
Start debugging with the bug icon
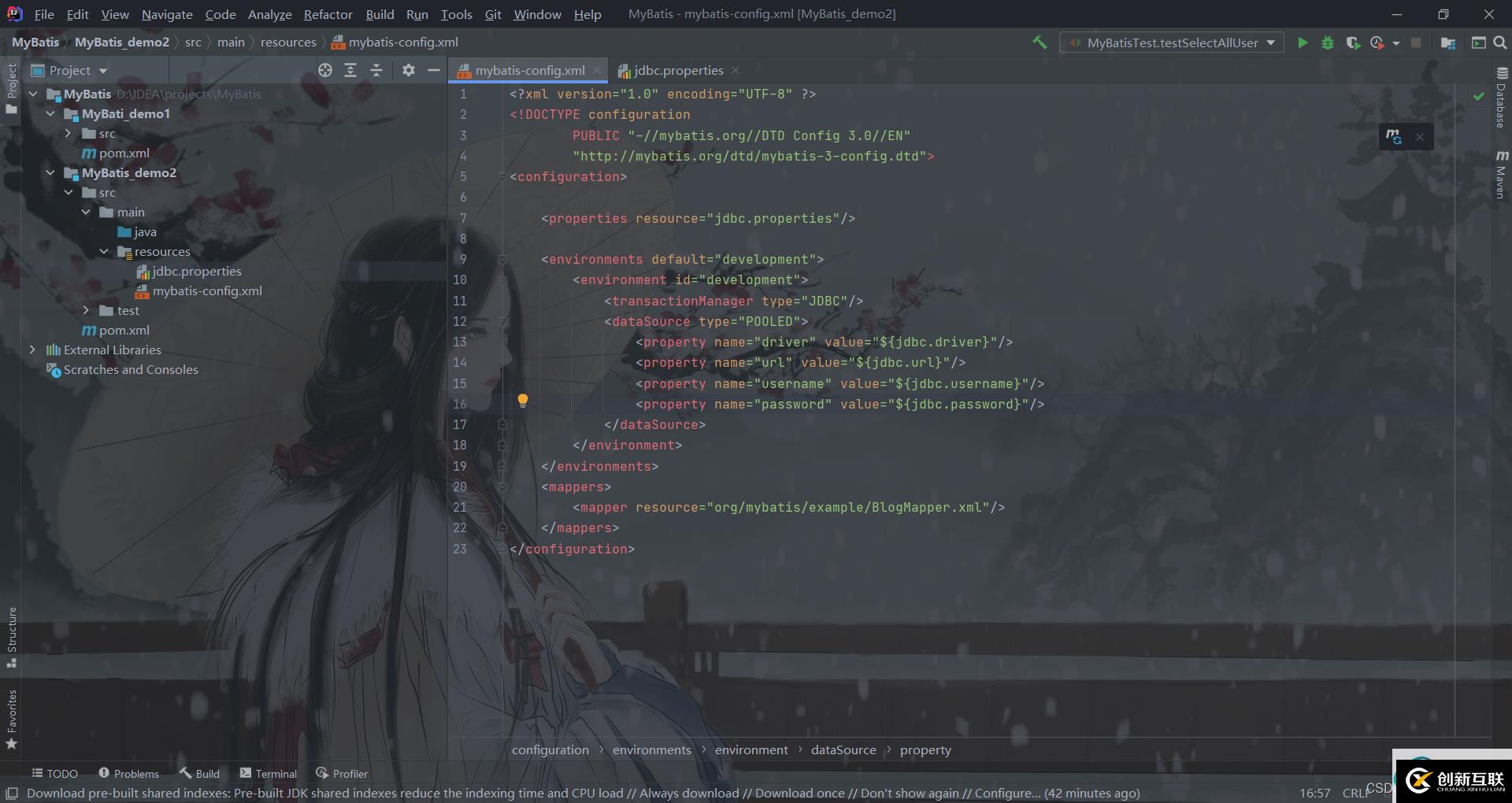coord(1328,43)
